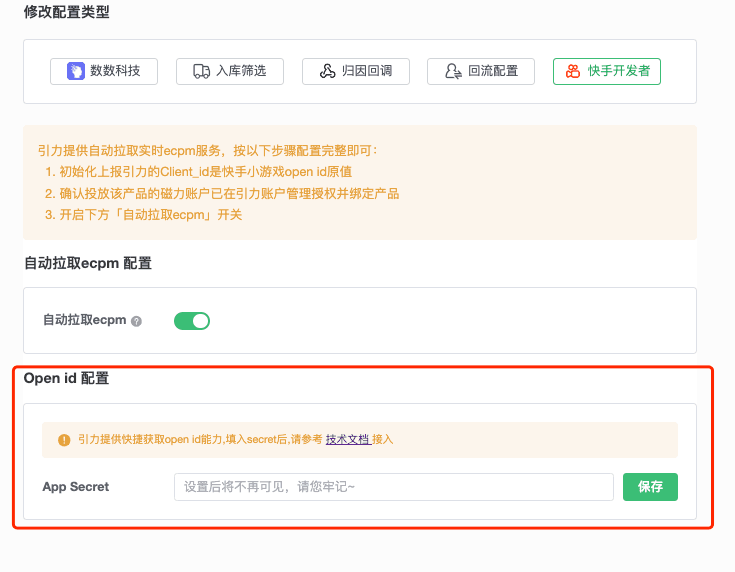Toggle the 自动拉取ecpm switch off

[192, 321]
